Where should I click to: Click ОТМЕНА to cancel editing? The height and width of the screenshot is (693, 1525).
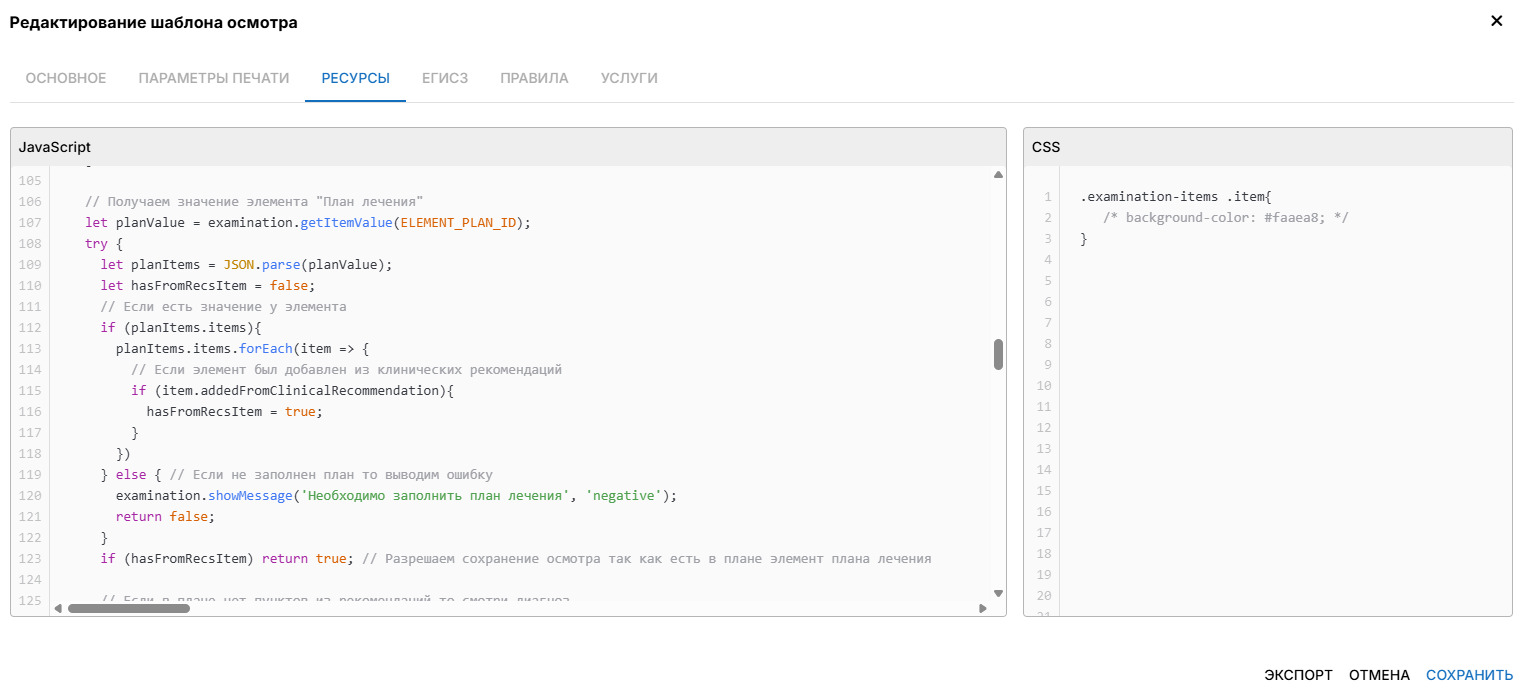(x=1379, y=675)
